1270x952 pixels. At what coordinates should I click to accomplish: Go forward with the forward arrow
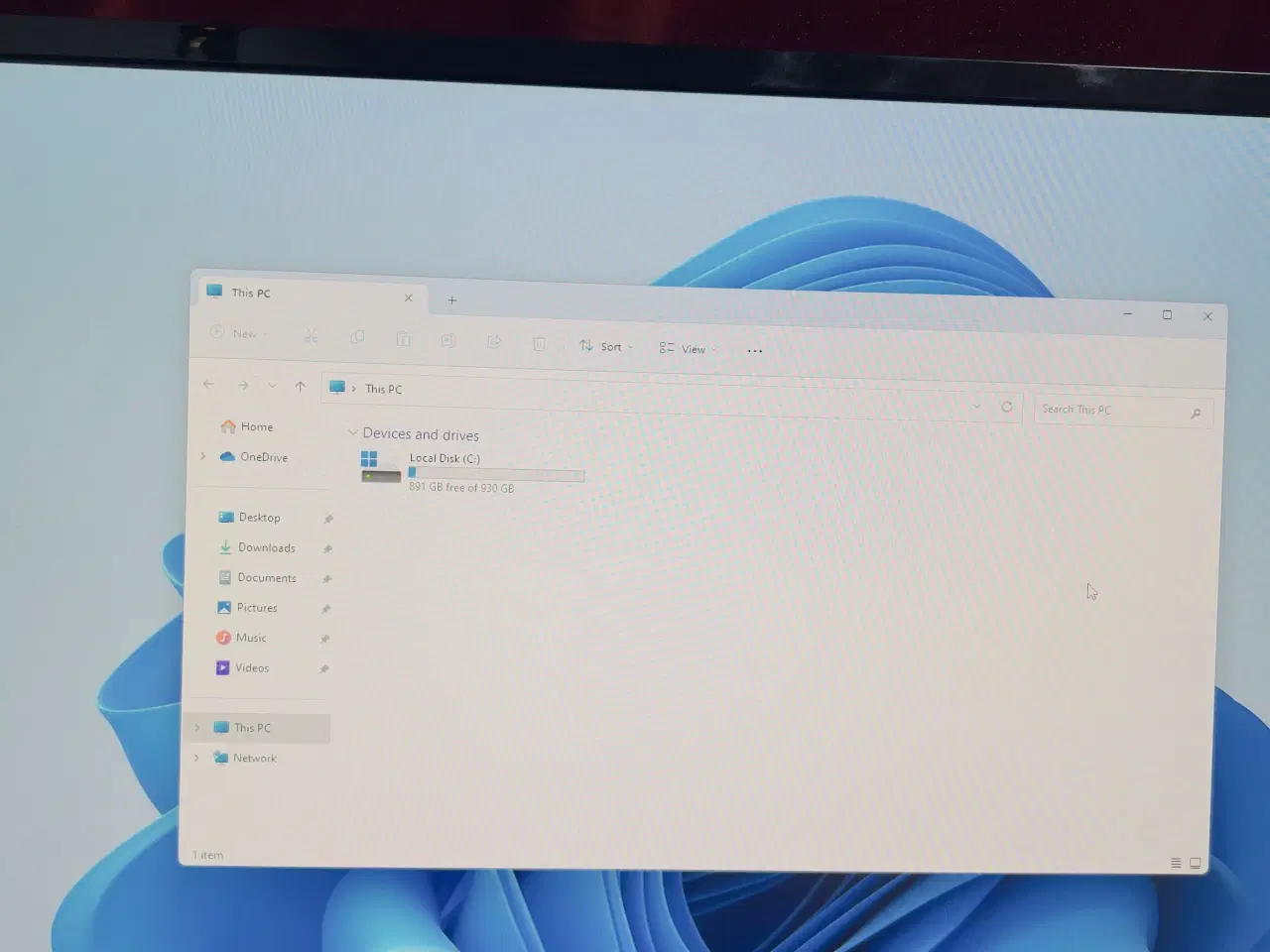click(243, 385)
